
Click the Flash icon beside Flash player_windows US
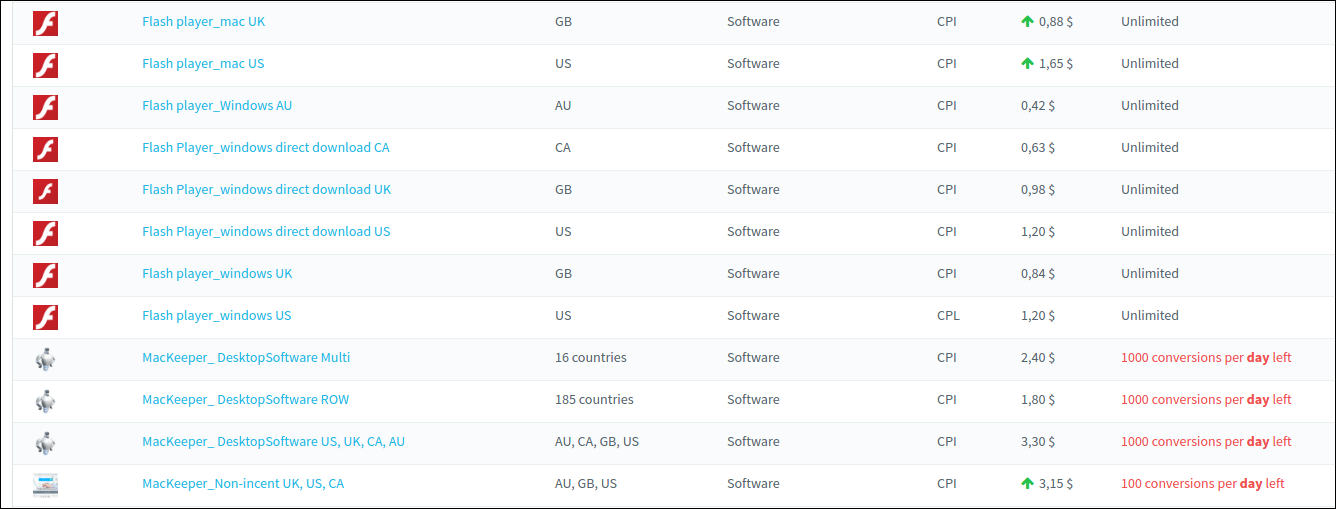coord(45,317)
